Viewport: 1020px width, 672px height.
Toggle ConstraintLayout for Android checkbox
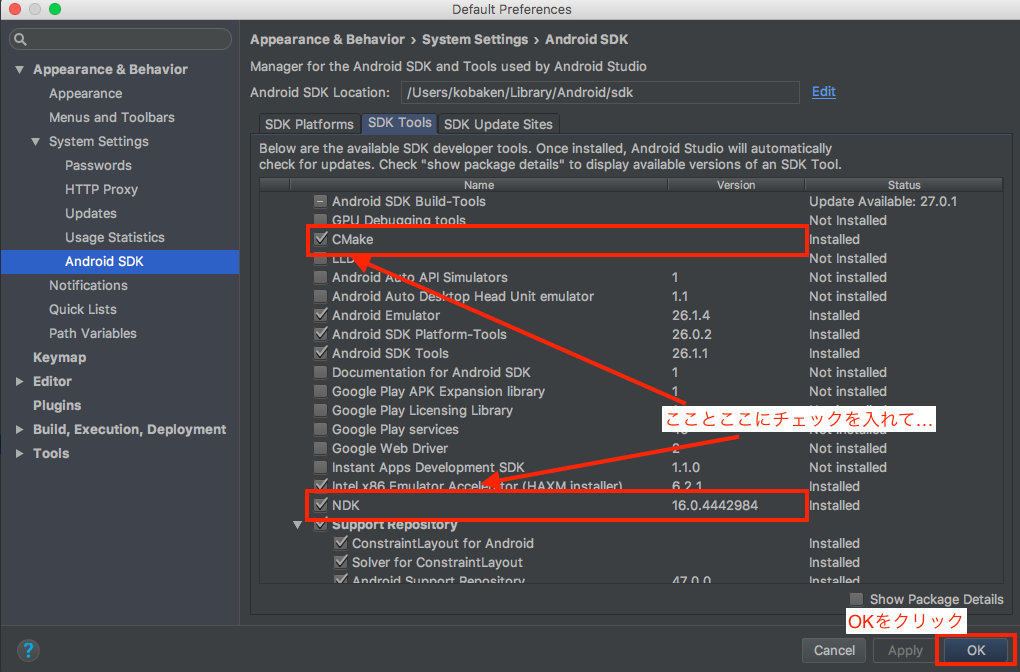[341, 543]
